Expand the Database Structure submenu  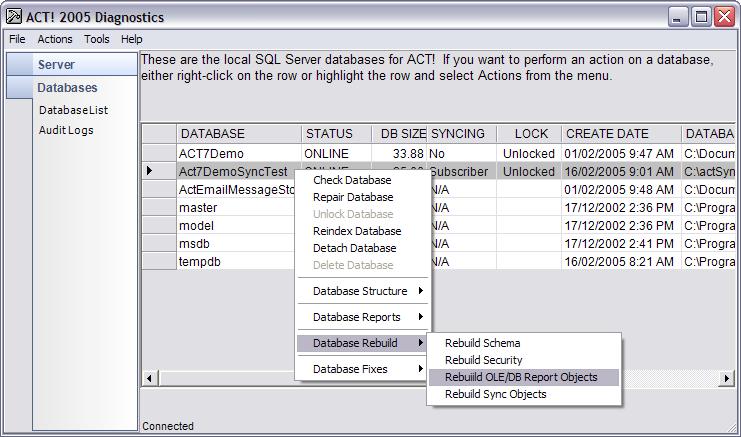(363, 291)
